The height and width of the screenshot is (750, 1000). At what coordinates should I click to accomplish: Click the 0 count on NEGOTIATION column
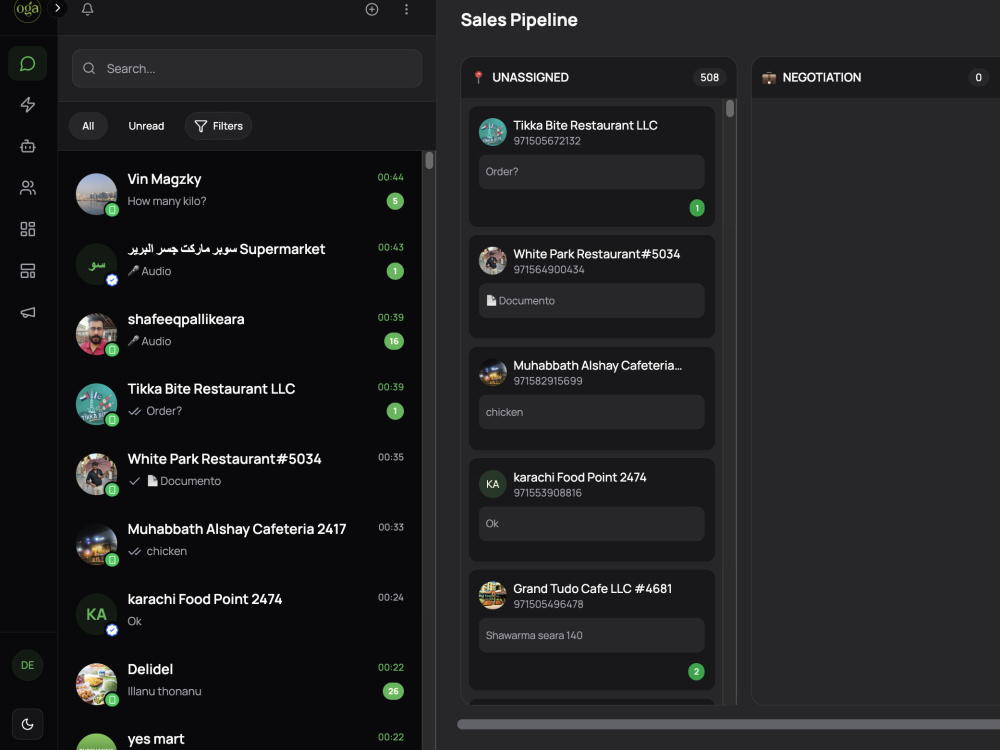click(978, 78)
